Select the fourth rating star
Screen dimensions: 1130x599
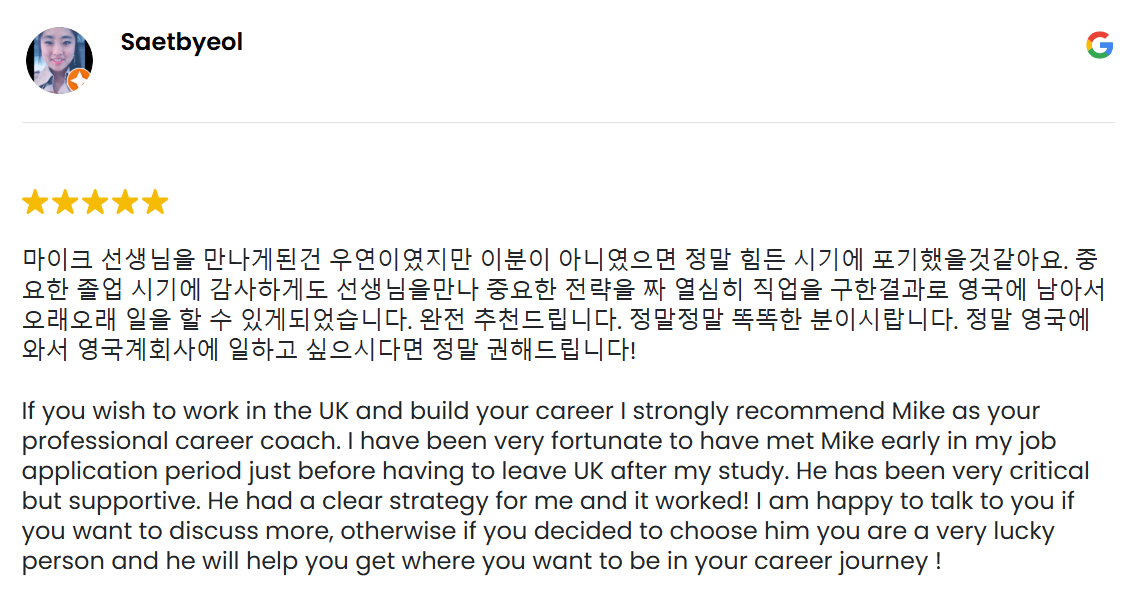click(x=125, y=203)
